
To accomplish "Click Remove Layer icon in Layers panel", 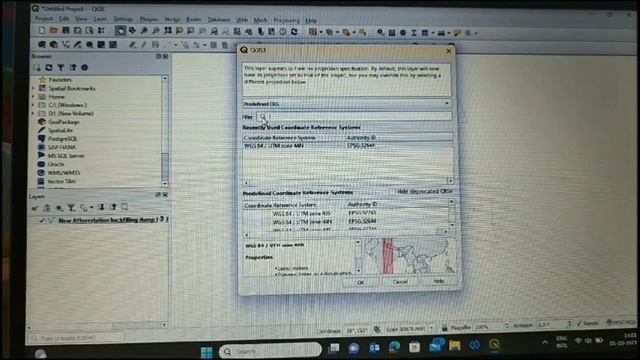I will click(125, 207).
